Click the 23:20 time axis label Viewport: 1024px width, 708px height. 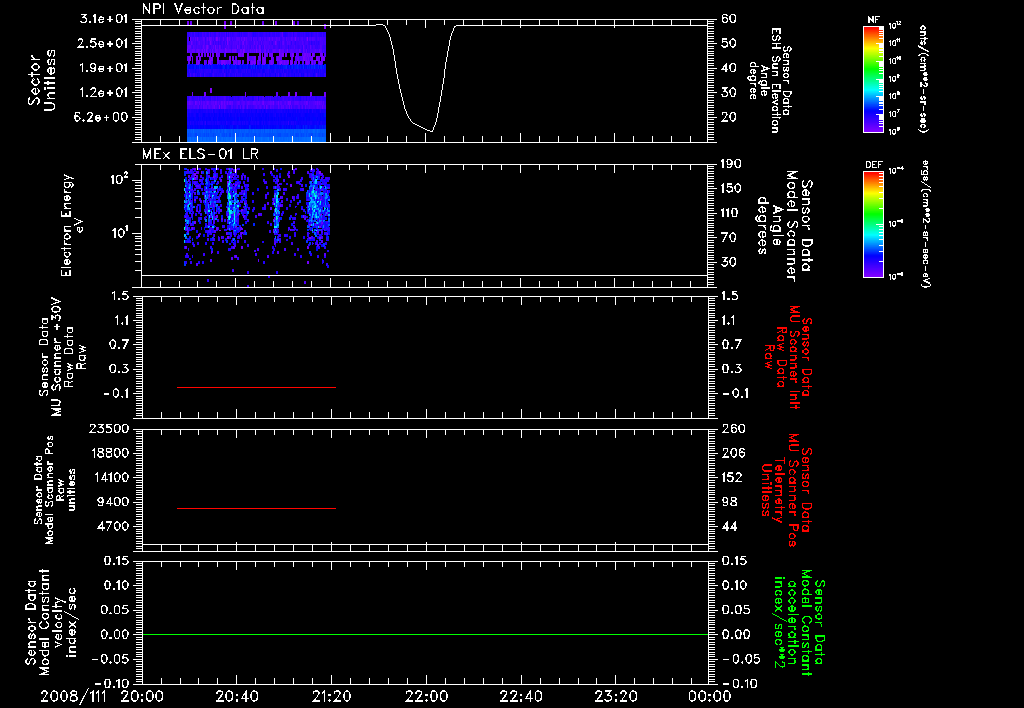point(616,696)
